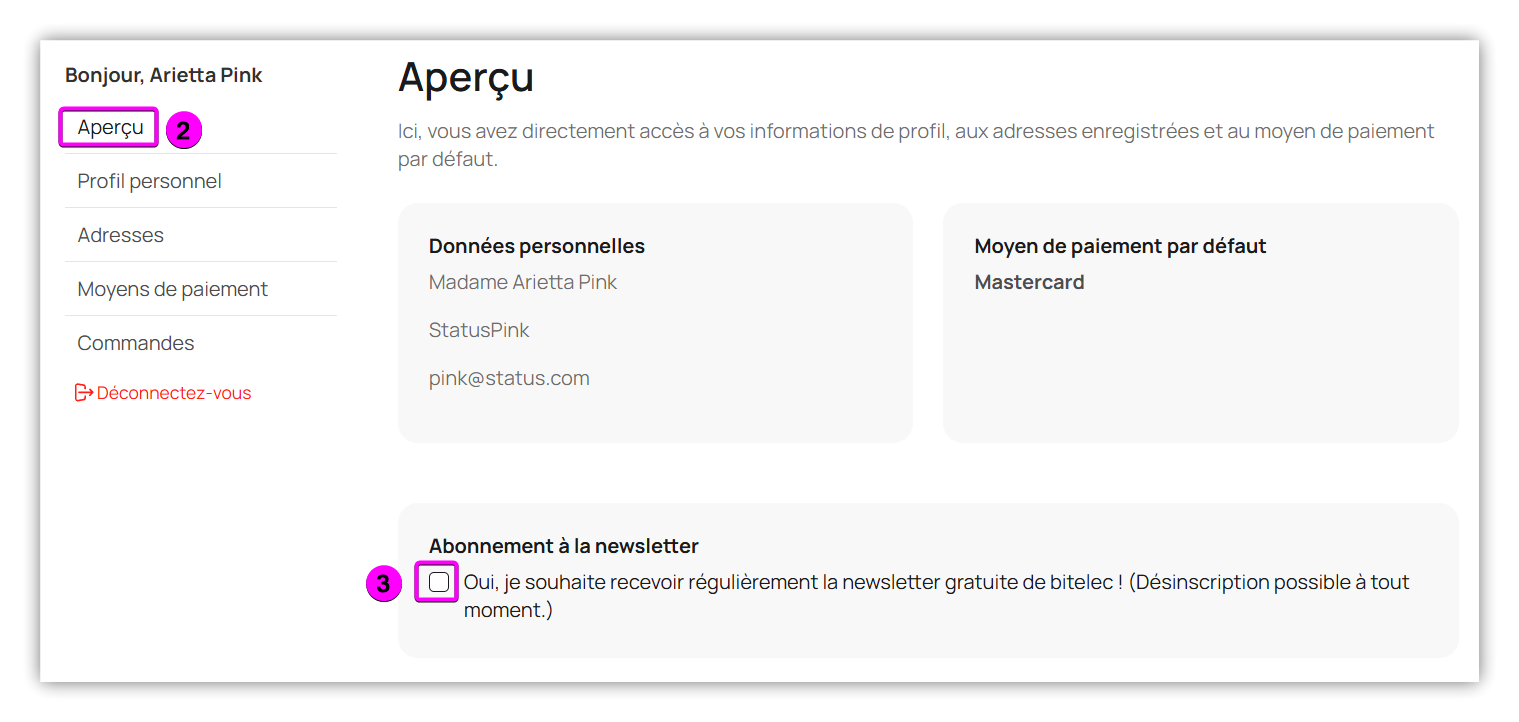Open Moyens de paiement in sidebar
The image size is (1519, 722).
click(172, 289)
